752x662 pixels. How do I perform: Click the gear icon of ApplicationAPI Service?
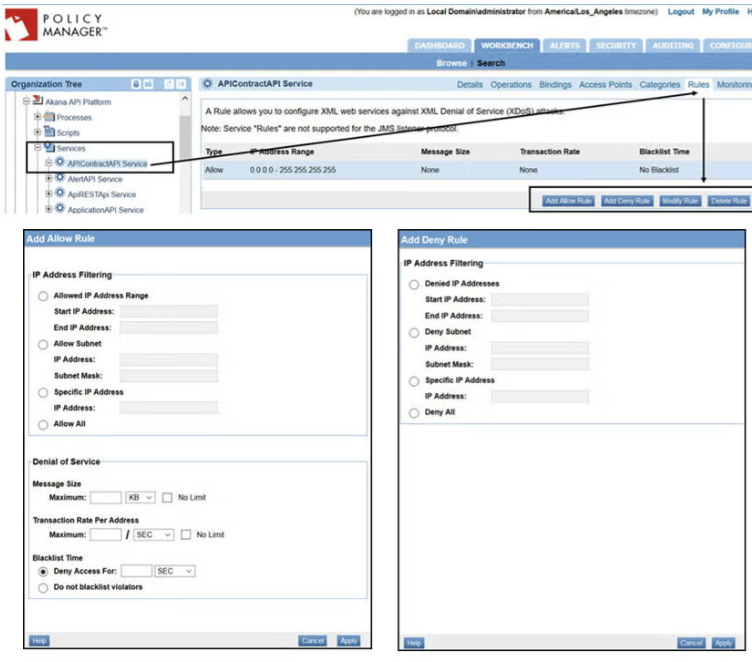[60, 209]
